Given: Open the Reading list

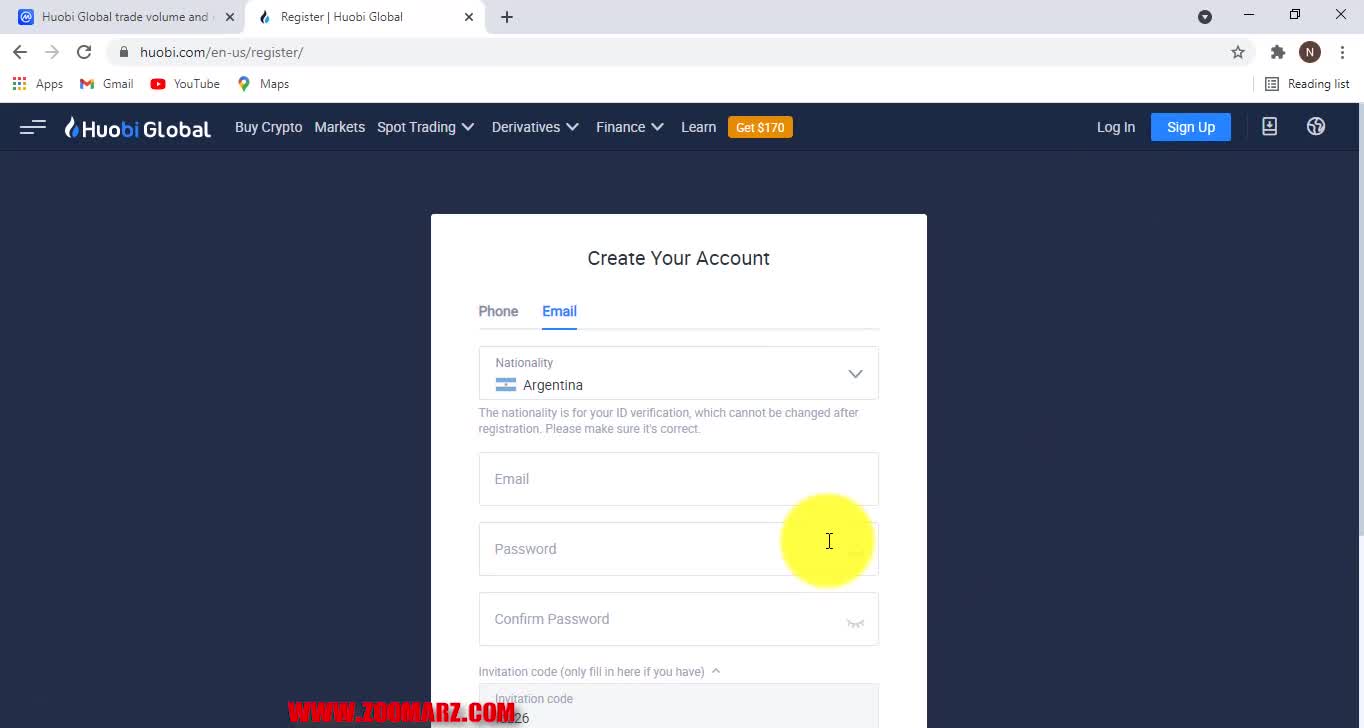Looking at the screenshot, I should [x=1307, y=84].
